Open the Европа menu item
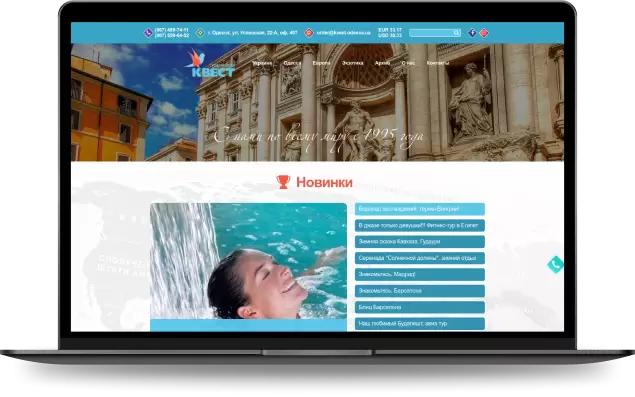Viewport: 635px width, 397px height. (322, 63)
